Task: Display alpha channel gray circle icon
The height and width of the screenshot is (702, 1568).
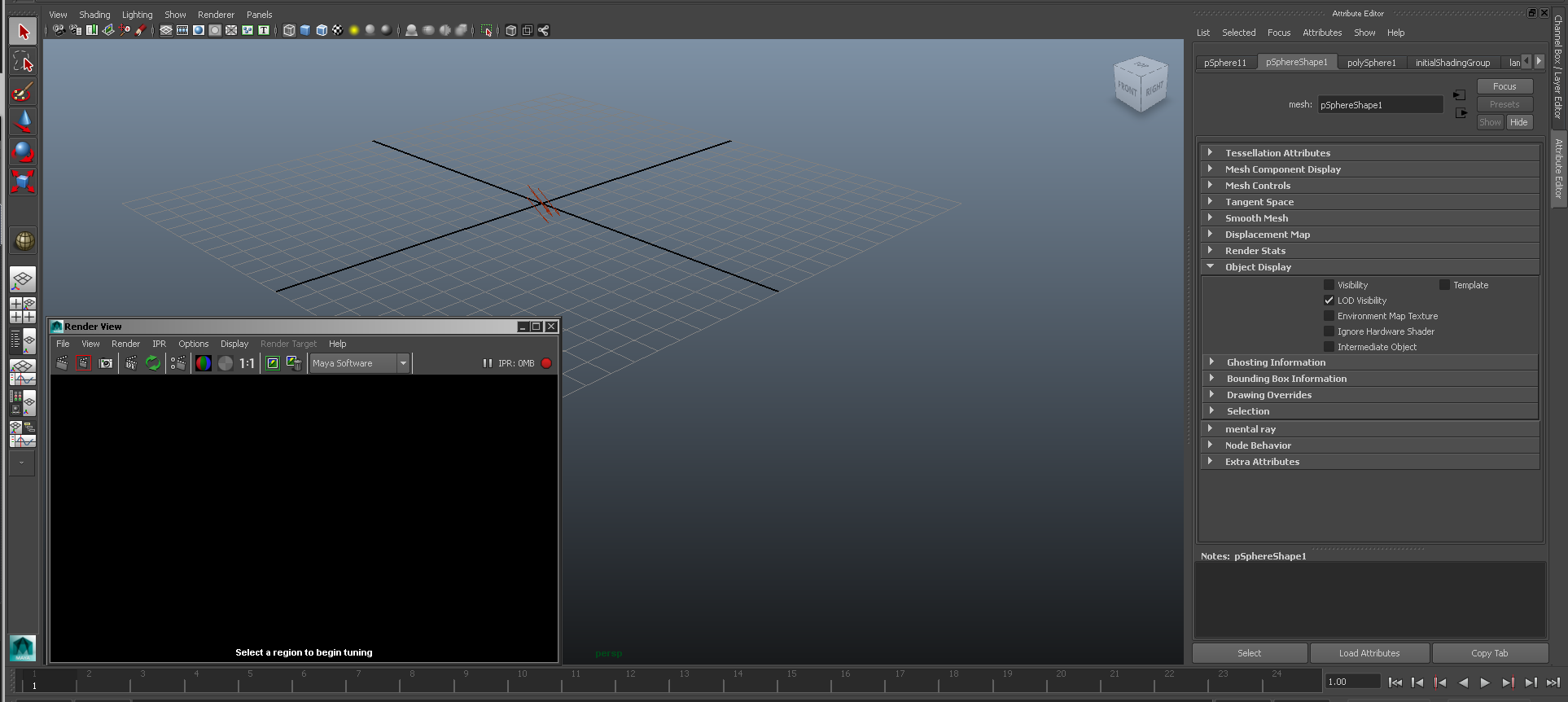Action: tap(226, 363)
